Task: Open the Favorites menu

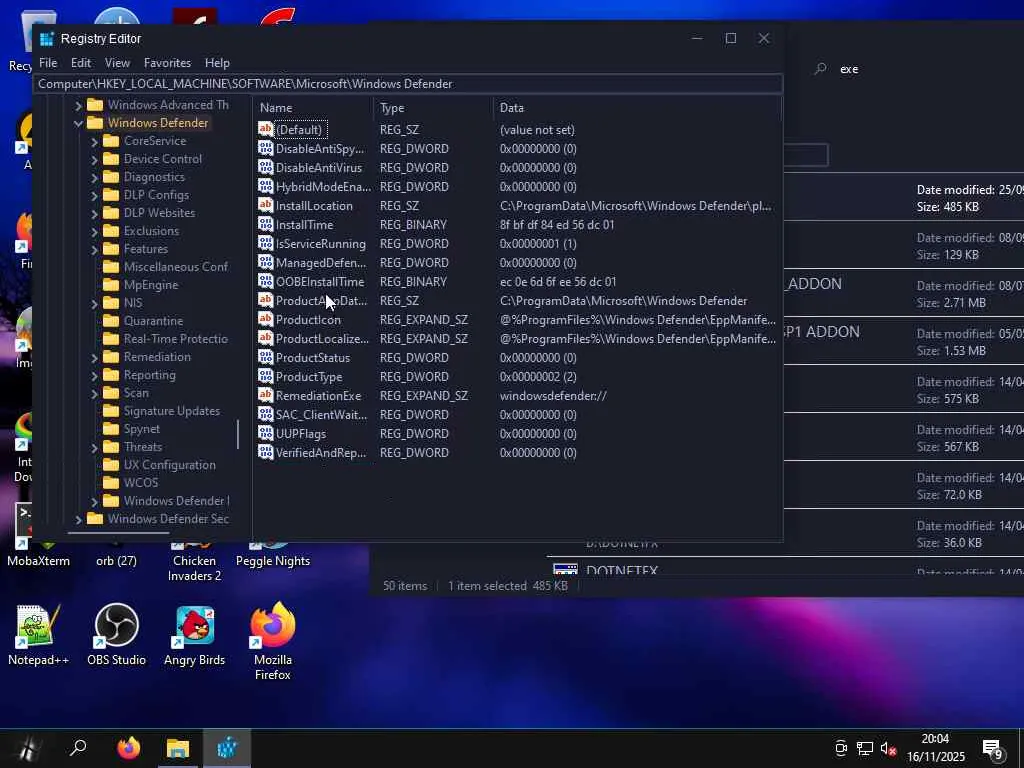Action: tap(167, 63)
